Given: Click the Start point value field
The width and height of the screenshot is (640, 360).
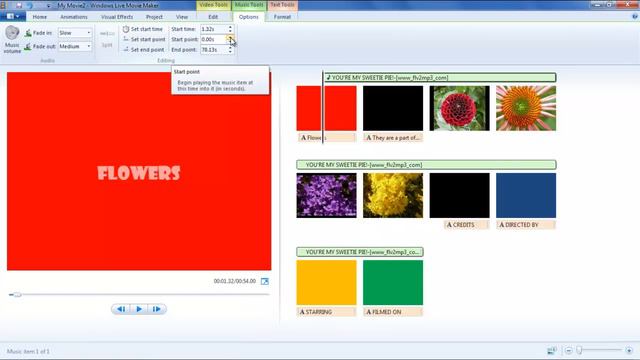Looking at the screenshot, I should click(x=213, y=39).
